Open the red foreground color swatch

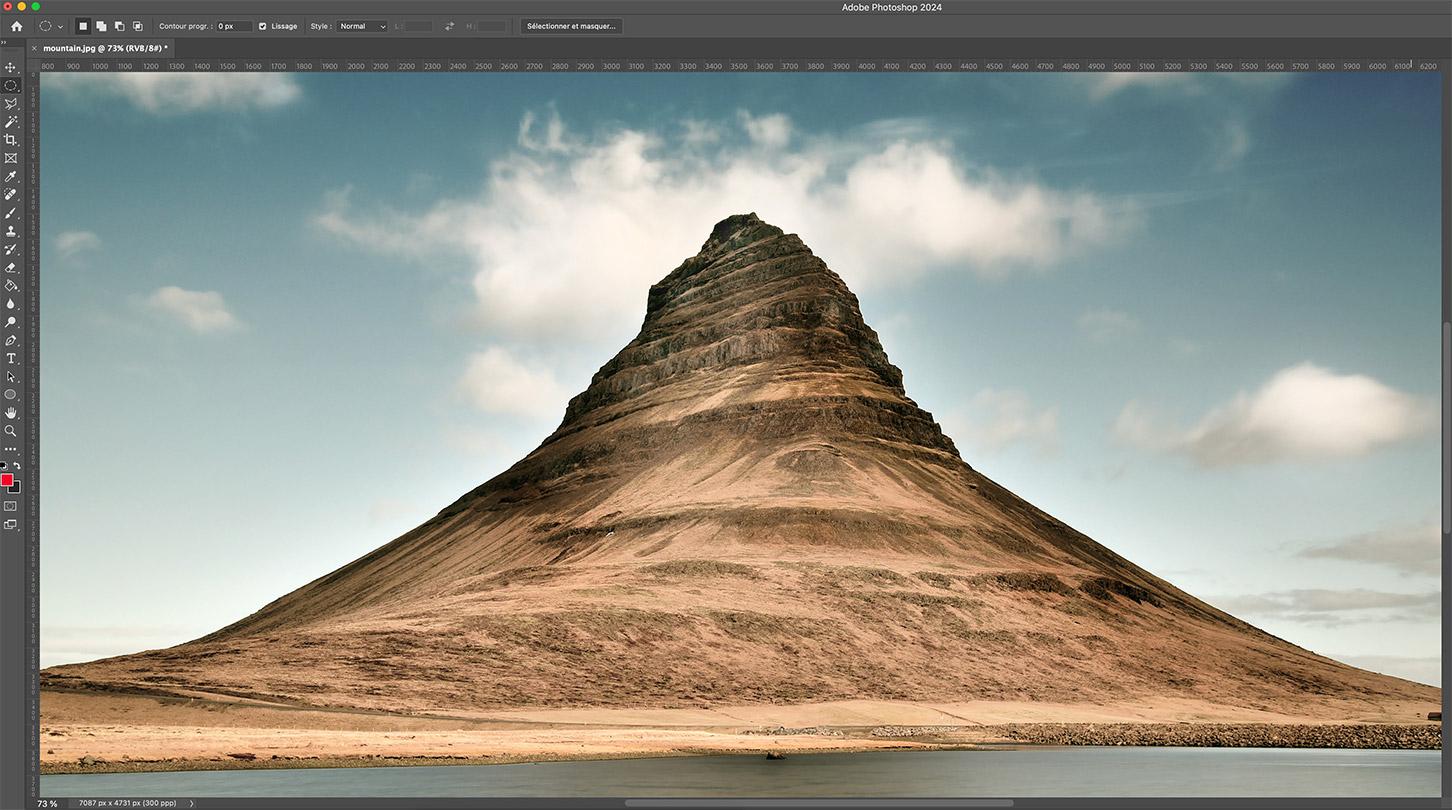(7, 480)
